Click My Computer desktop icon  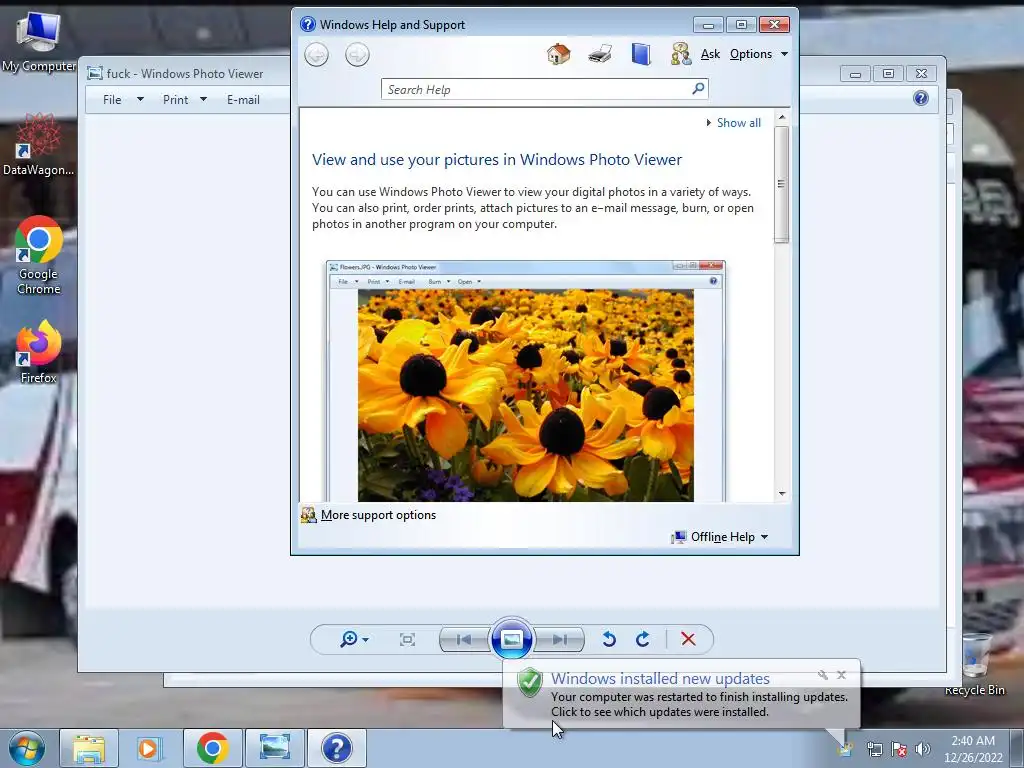(x=38, y=41)
